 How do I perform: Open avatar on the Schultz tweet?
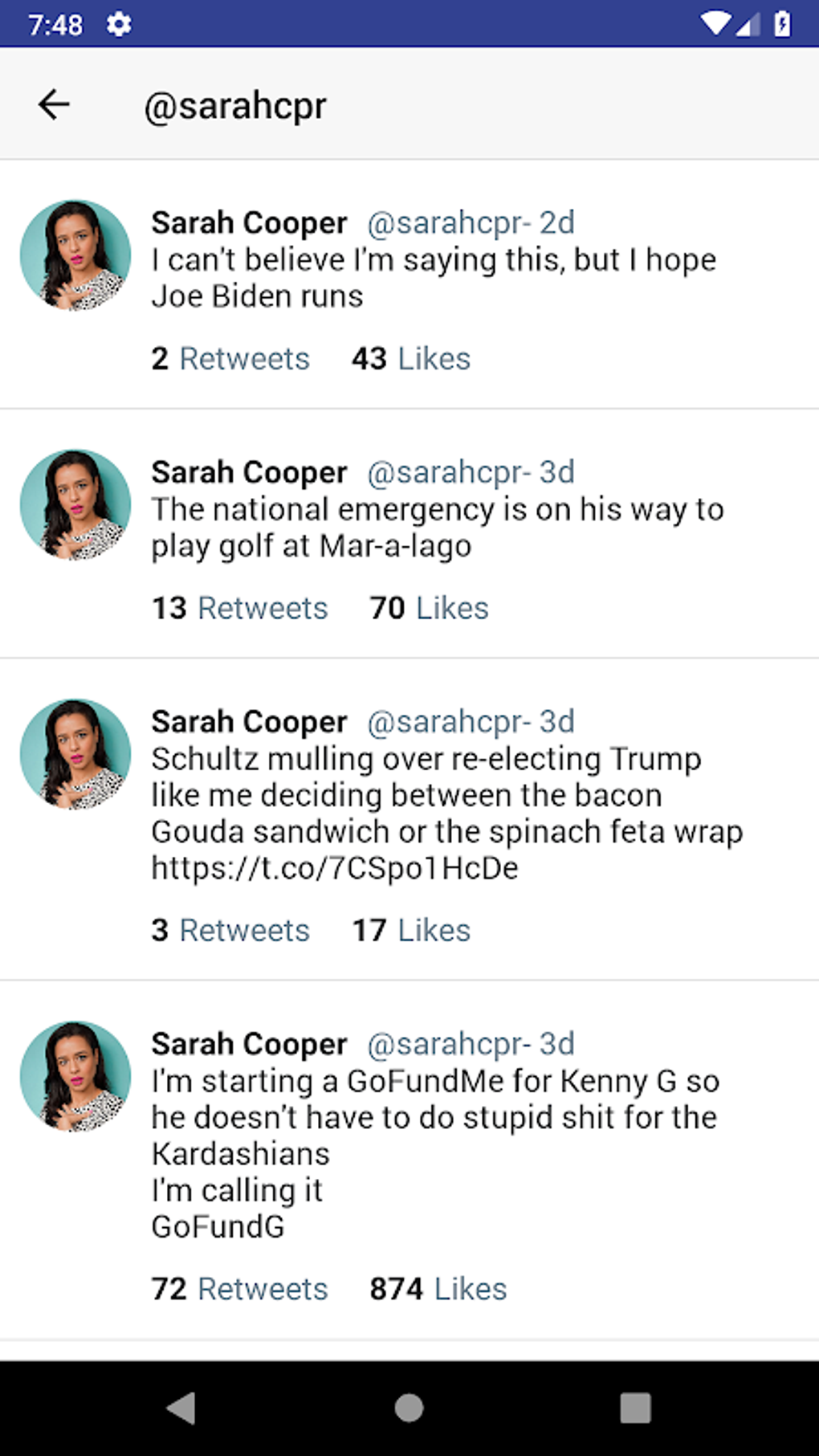[x=75, y=754]
